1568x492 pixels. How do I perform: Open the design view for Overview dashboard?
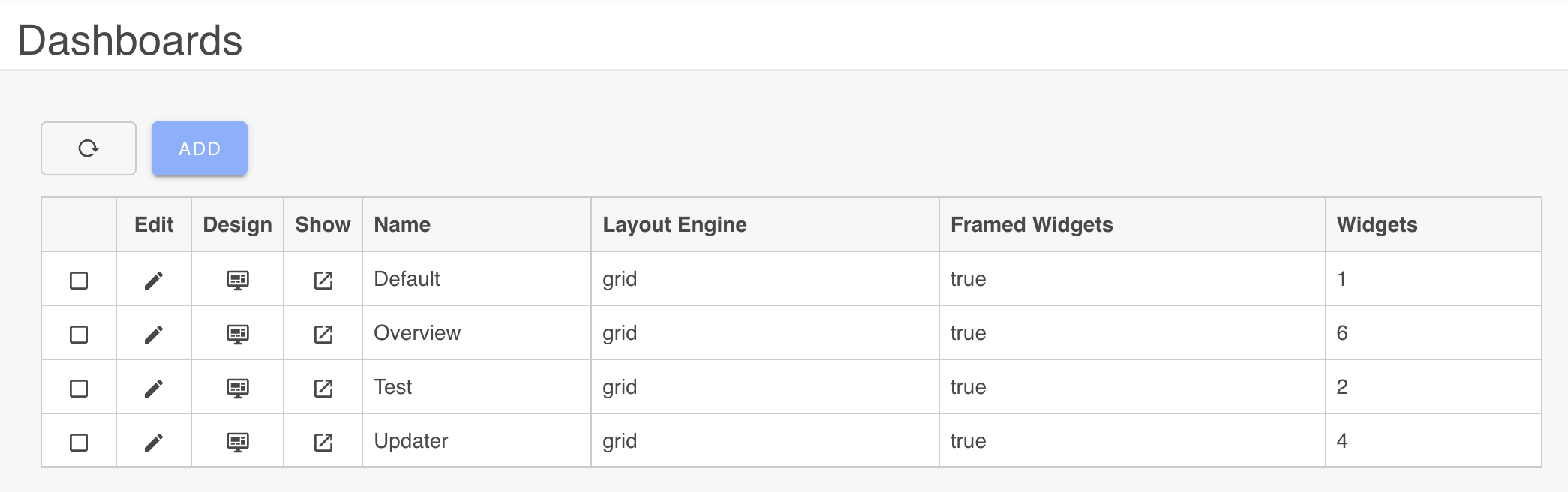click(x=237, y=333)
